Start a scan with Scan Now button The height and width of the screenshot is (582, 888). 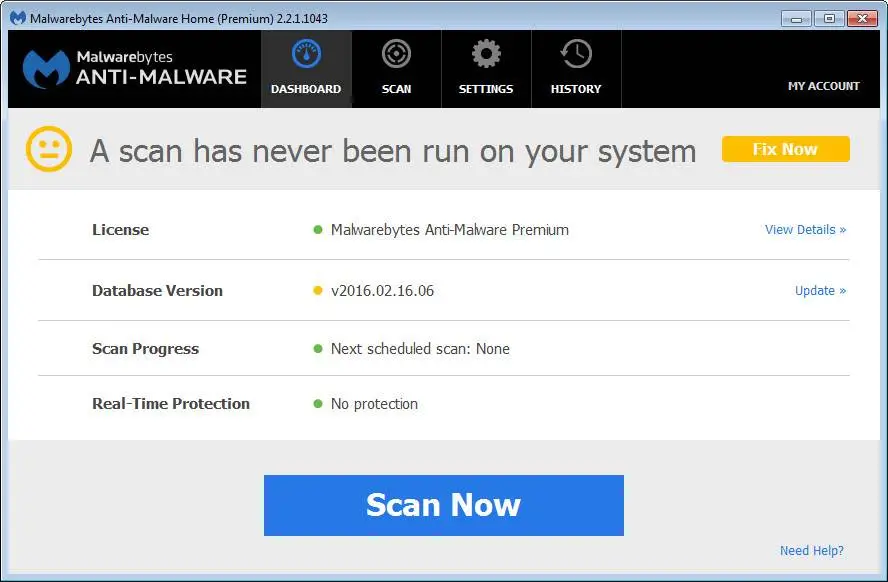tap(443, 505)
